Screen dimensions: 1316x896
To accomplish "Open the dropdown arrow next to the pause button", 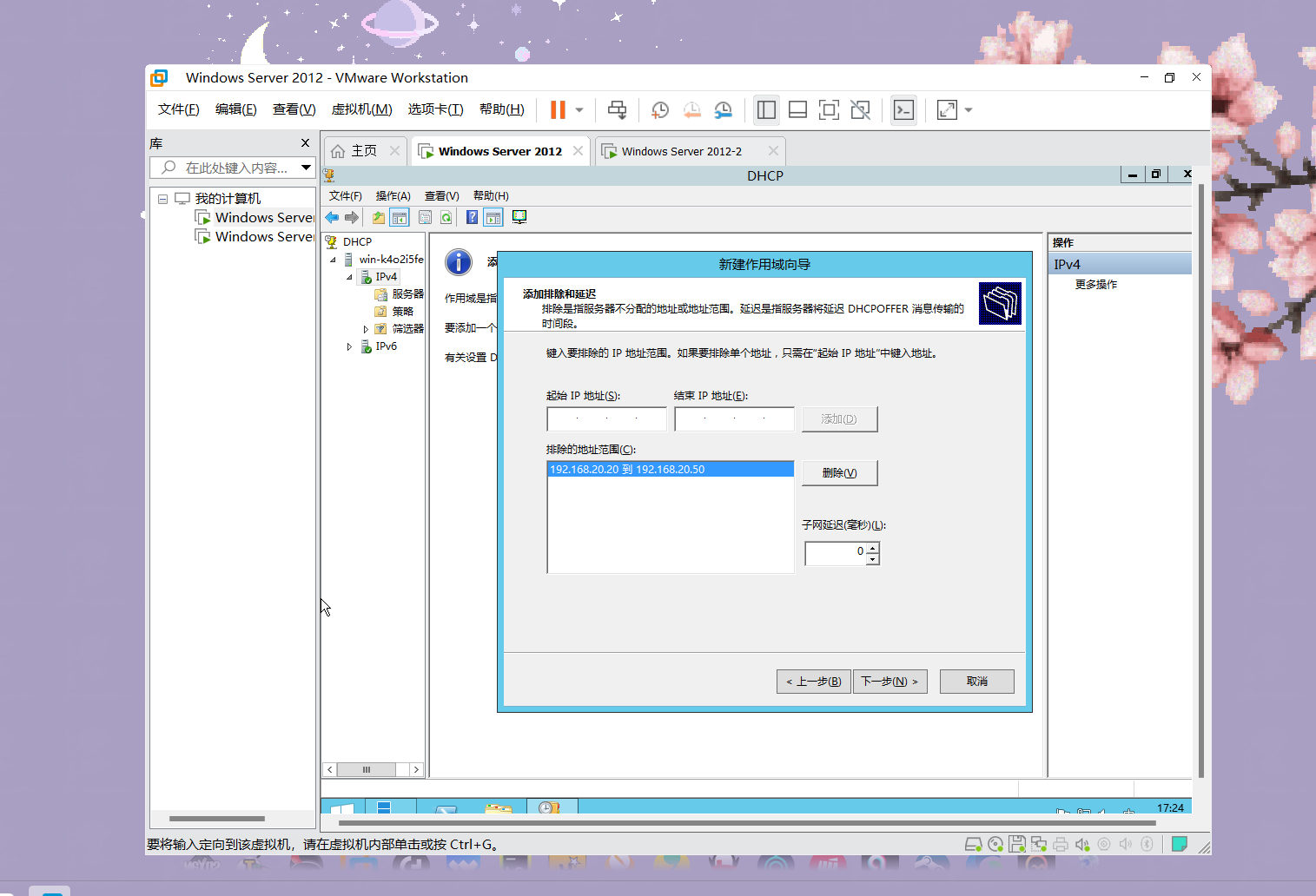I will pos(579,110).
